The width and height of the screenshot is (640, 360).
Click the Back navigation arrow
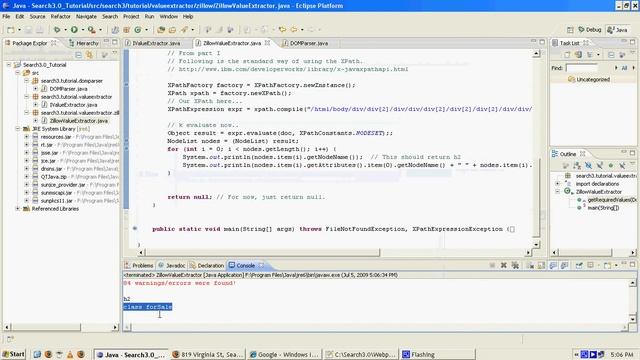[x=294, y=30]
